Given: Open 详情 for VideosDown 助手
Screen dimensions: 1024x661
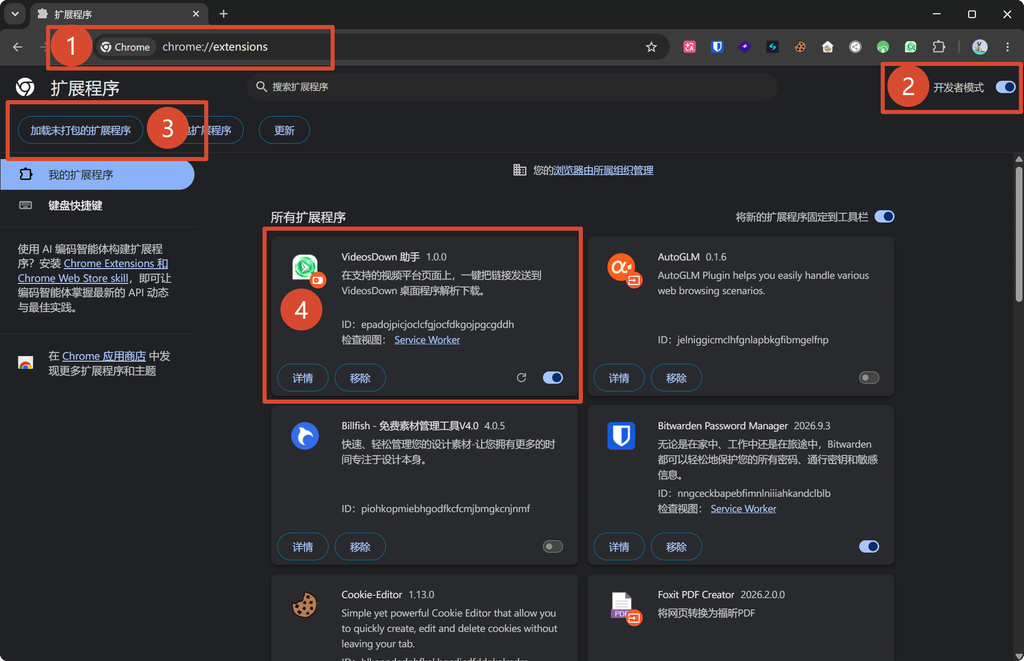Looking at the screenshot, I should click(x=302, y=378).
